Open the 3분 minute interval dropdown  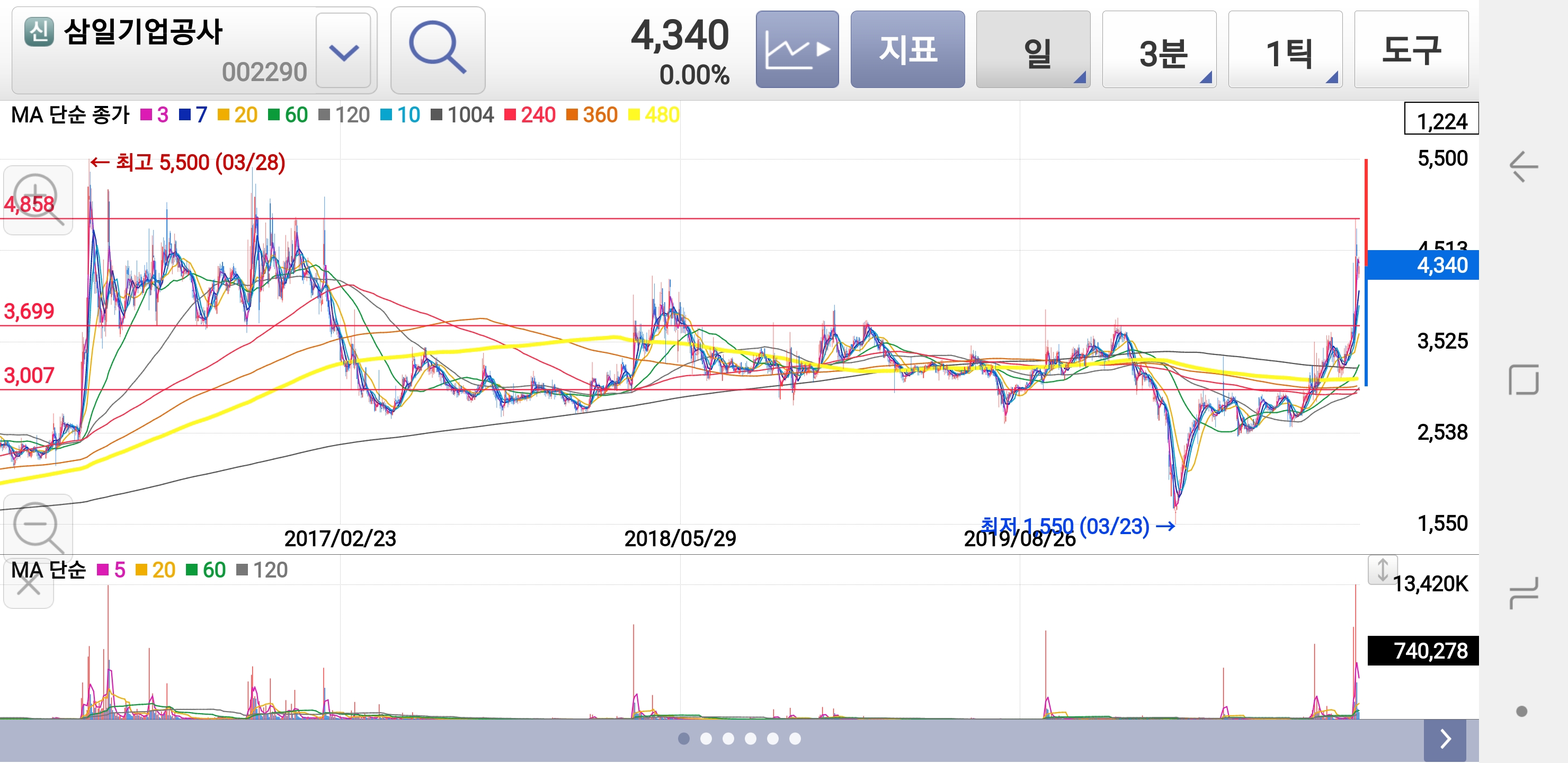(1159, 50)
